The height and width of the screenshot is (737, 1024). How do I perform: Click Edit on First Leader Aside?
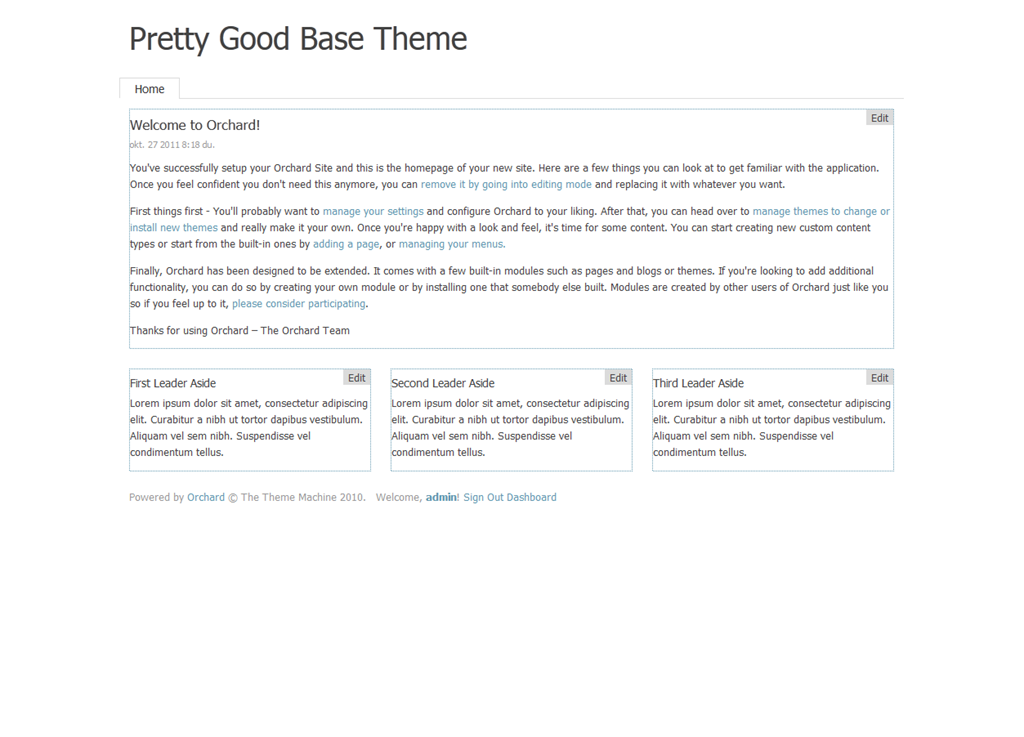356,378
